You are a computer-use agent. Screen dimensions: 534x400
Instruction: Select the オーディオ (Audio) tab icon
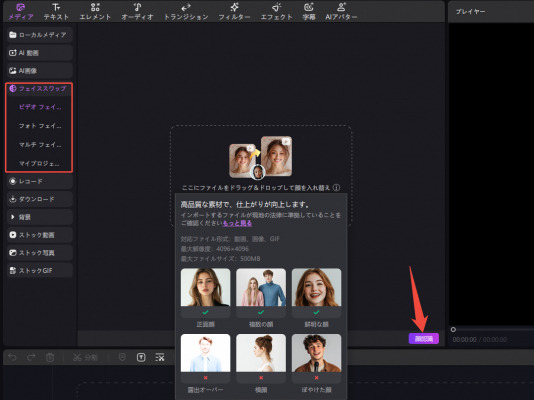[137, 7]
